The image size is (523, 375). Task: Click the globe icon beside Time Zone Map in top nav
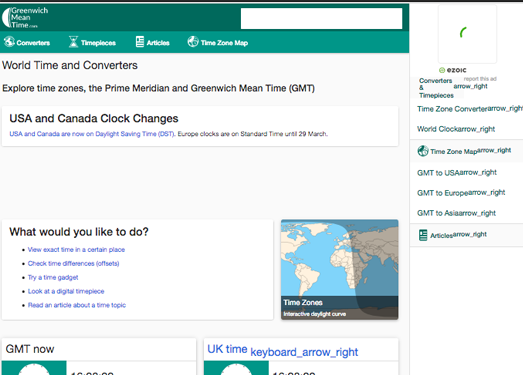[x=193, y=41]
